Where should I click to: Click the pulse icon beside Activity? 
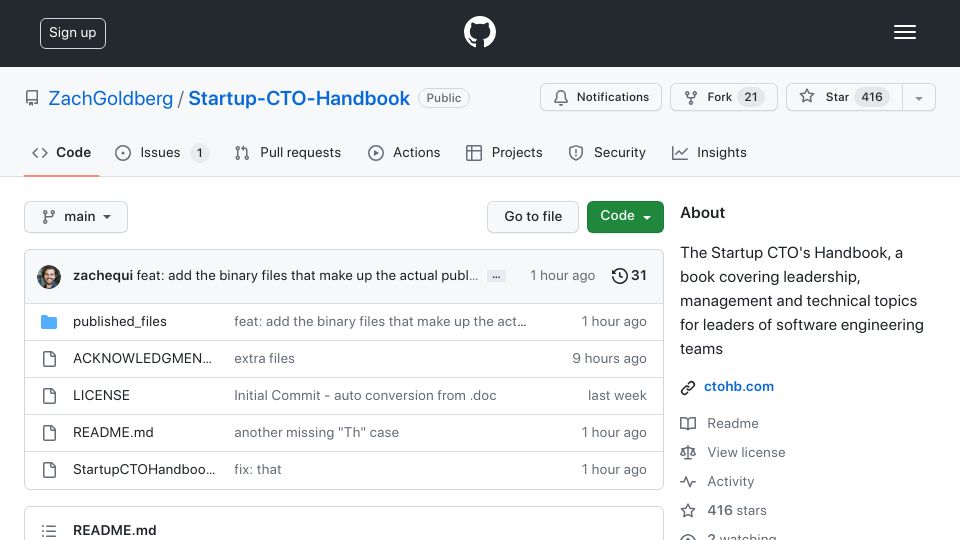tap(688, 482)
